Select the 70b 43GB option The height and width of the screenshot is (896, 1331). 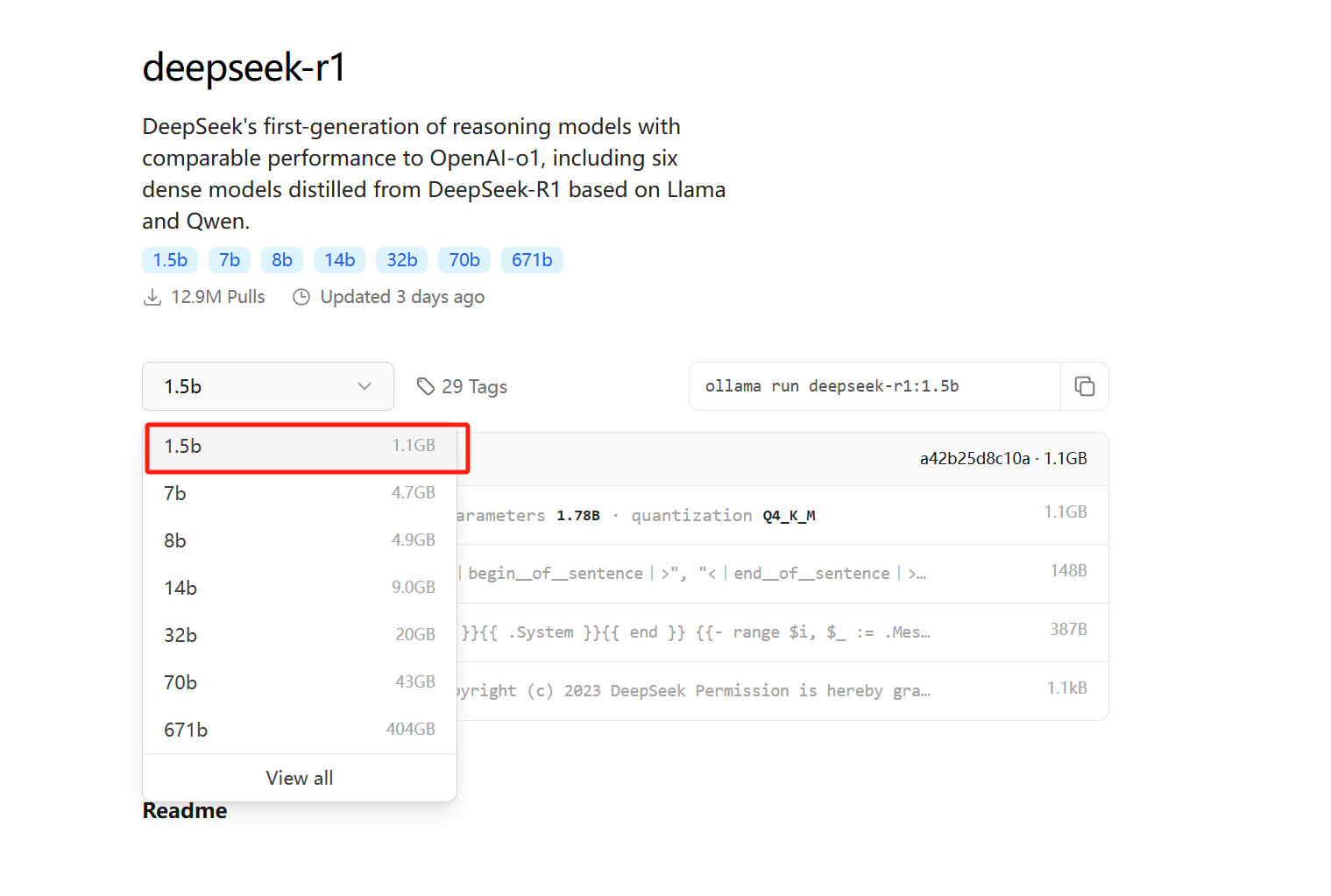(300, 682)
